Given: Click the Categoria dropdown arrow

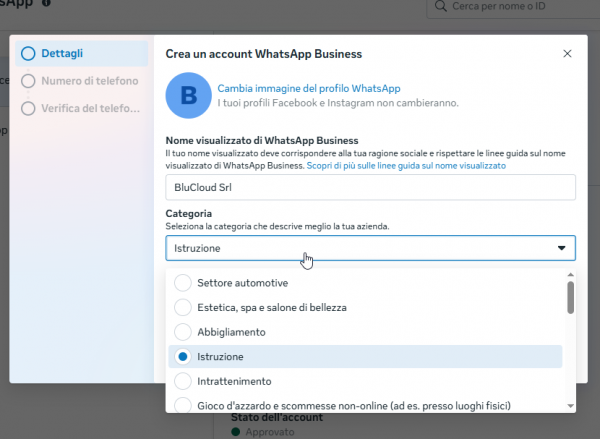Looking at the screenshot, I should pyautogui.click(x=561, y=248).
